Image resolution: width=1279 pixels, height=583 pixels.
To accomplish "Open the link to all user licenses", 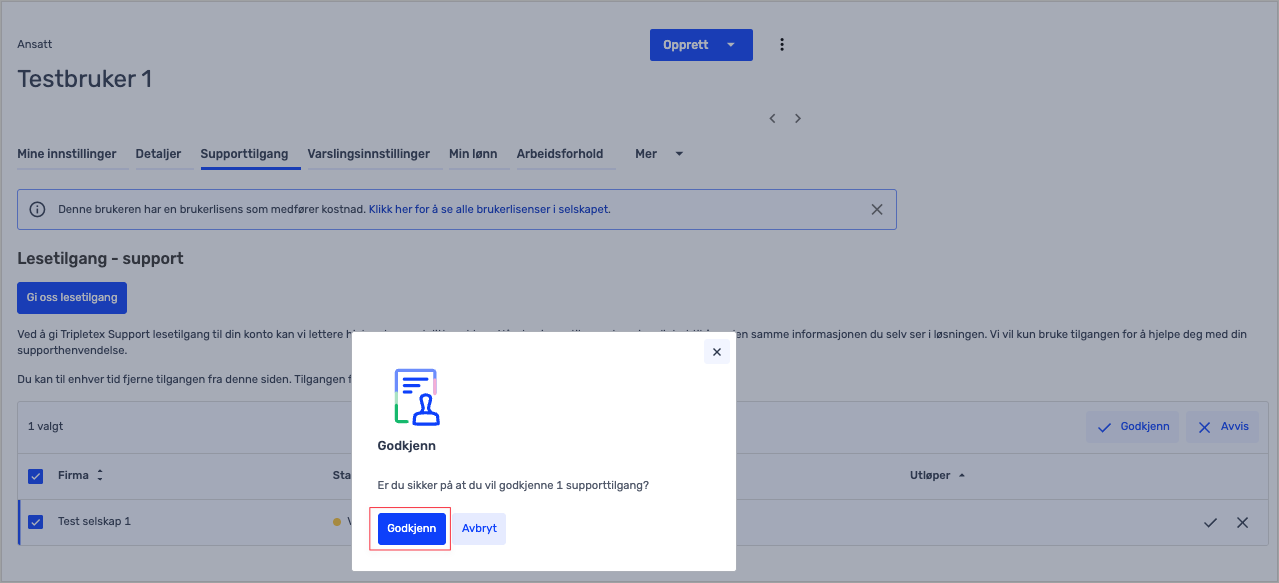I will (489, 210).
